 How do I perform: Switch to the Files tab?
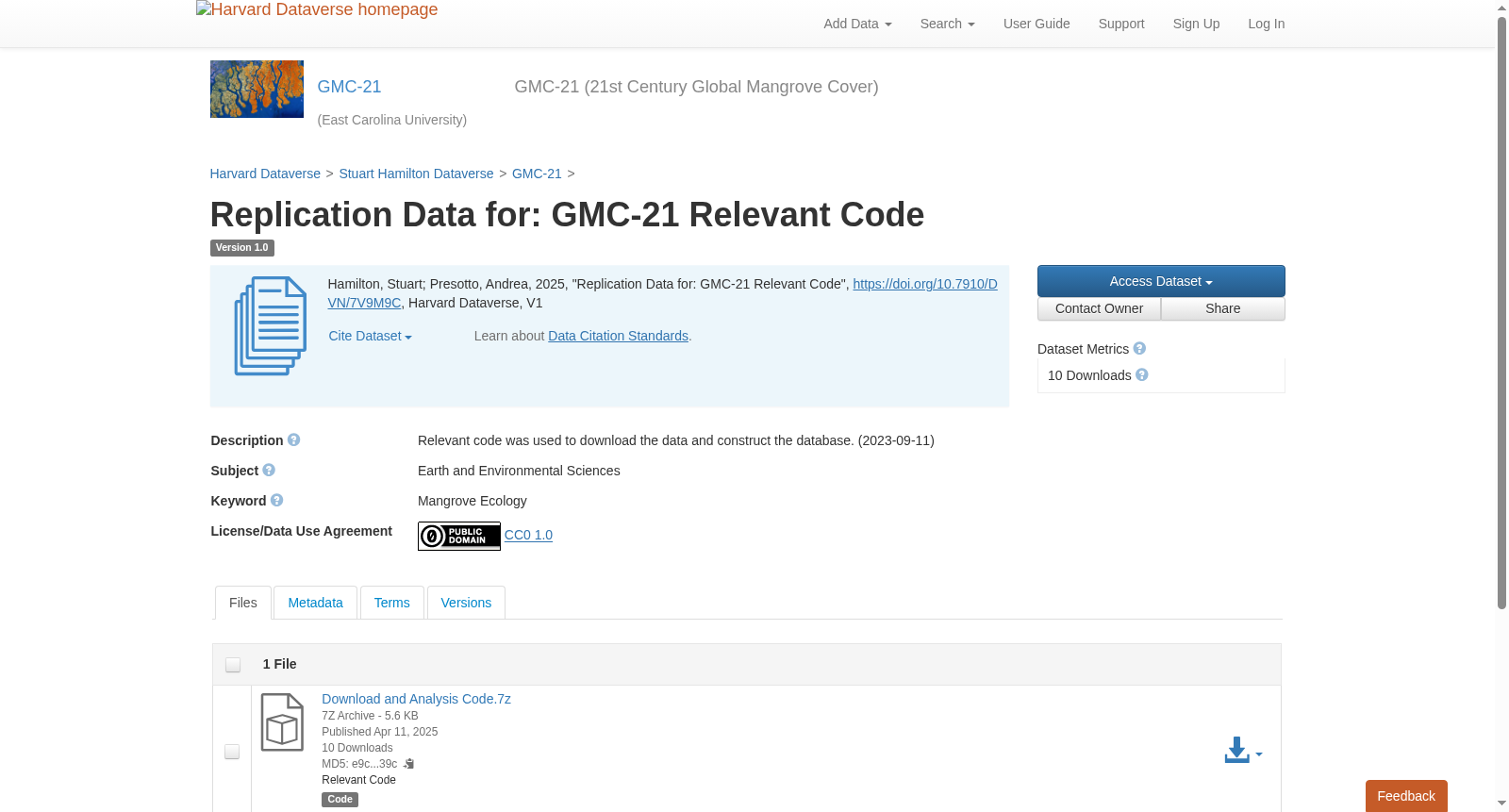[243, 603]
